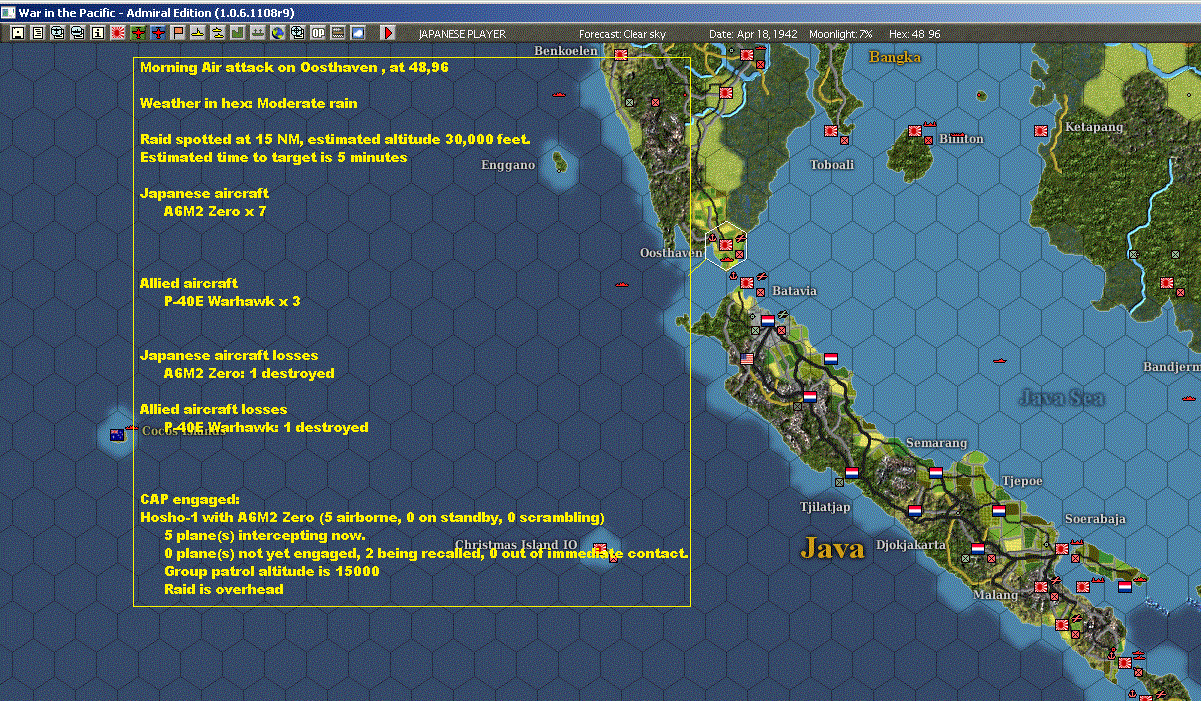The image size is (1201, 701).
Task: Select the Japanese flag base at Toboali
Action: [x=830, y=131]
